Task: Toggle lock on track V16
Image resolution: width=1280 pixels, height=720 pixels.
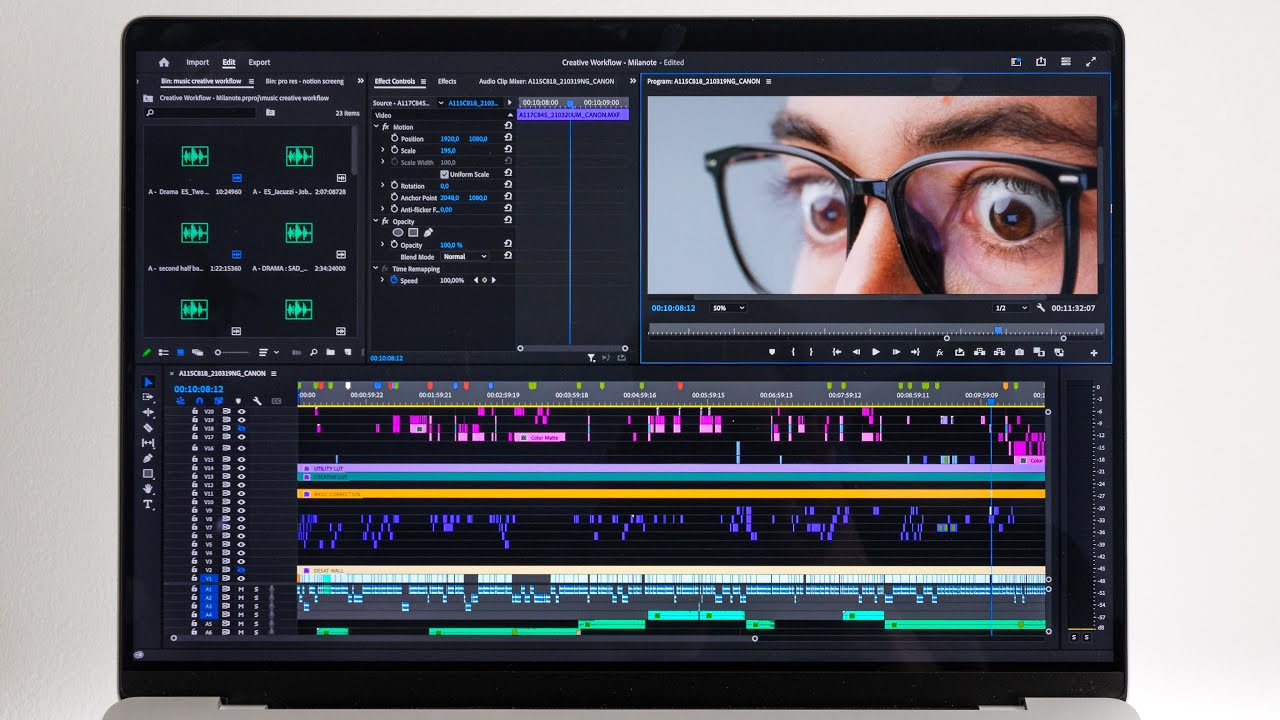Action: [x=194, y=448]
